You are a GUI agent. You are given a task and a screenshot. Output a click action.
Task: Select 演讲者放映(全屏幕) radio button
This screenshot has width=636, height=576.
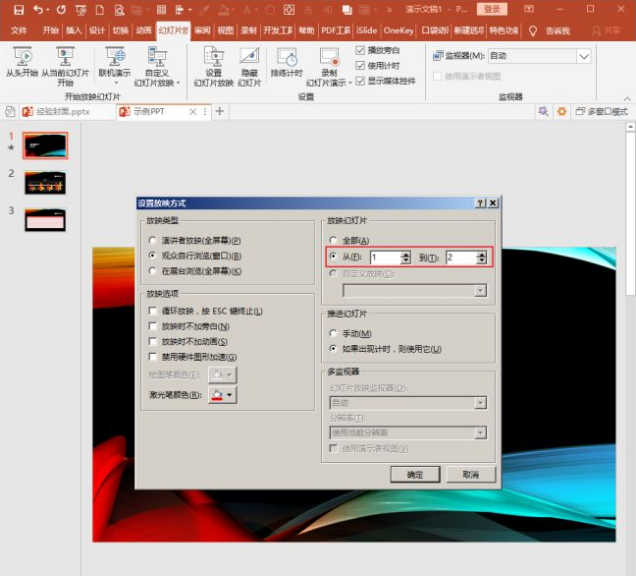(x=152, y=241)
